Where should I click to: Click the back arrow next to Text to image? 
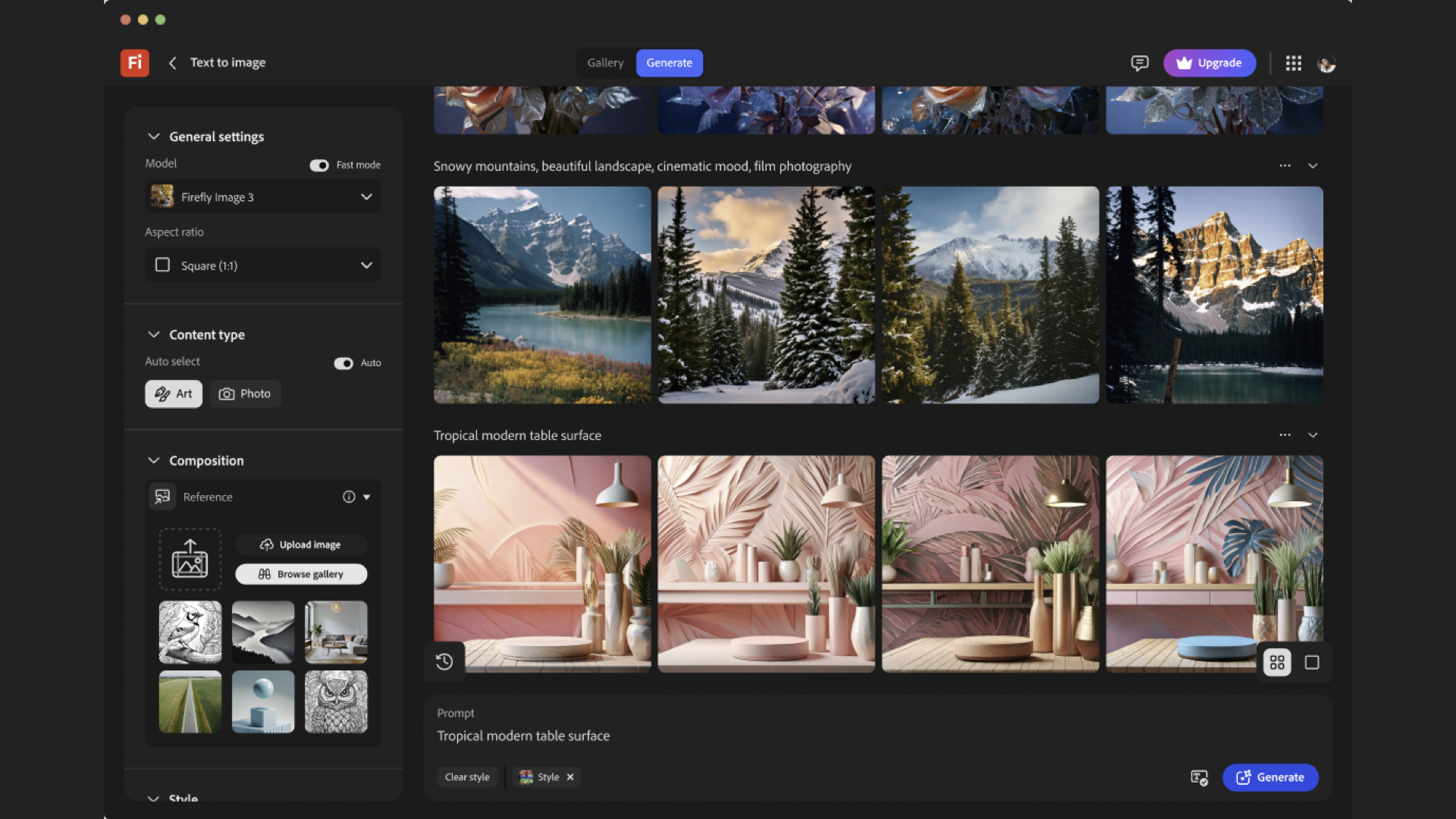pos(172,63)
